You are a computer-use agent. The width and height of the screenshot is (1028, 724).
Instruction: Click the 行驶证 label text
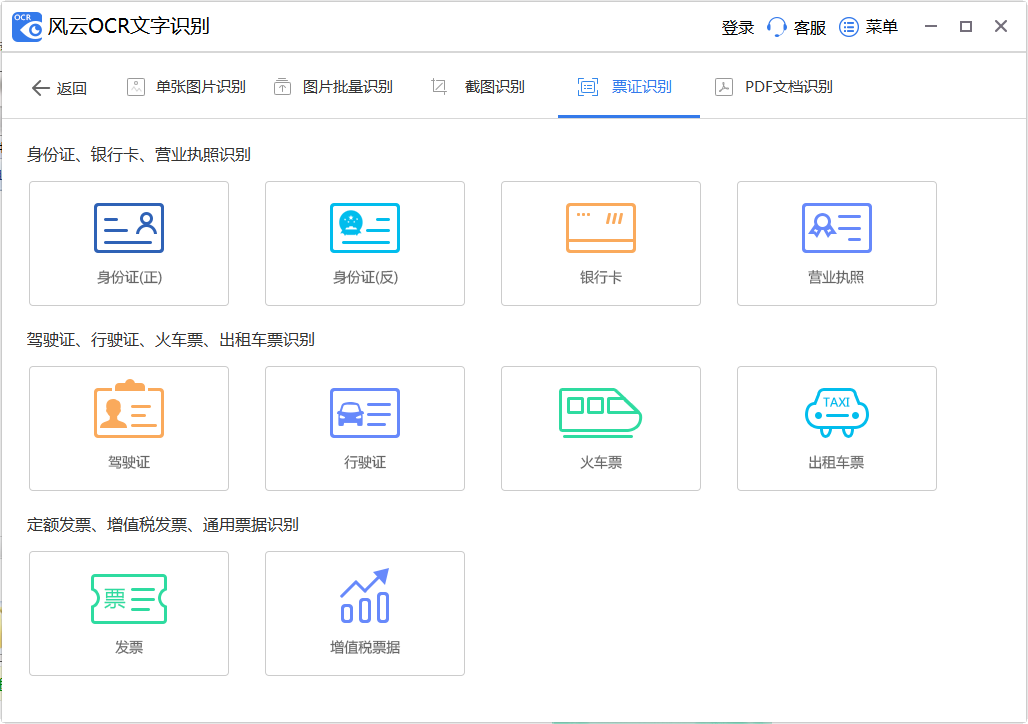coord(365,462)
